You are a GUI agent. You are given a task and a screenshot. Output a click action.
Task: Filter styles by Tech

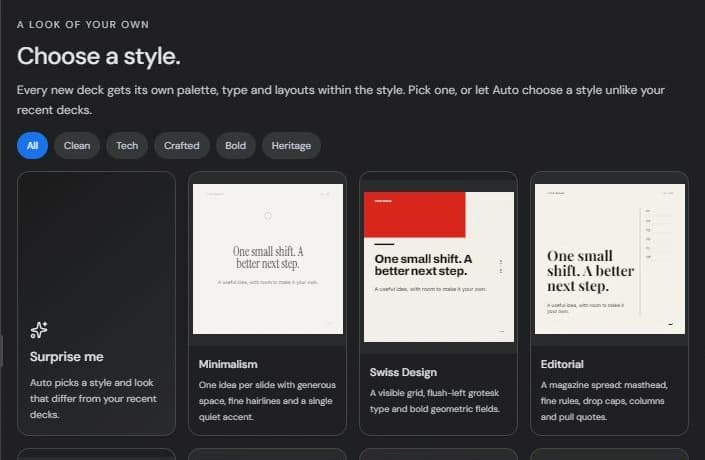coord(127,146)
